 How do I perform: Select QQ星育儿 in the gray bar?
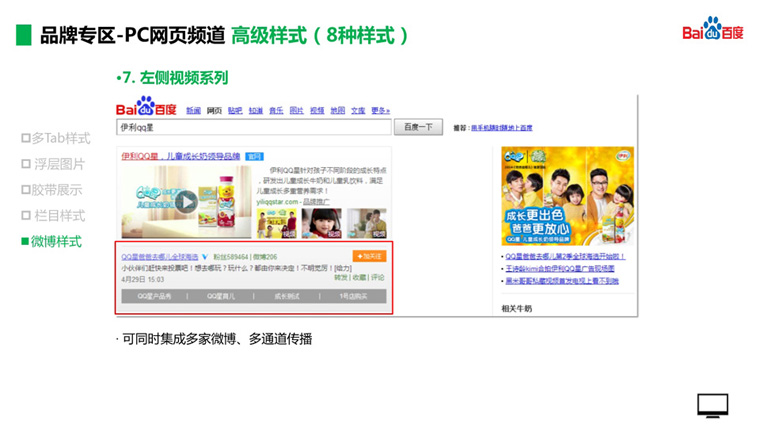coord(221,296)
